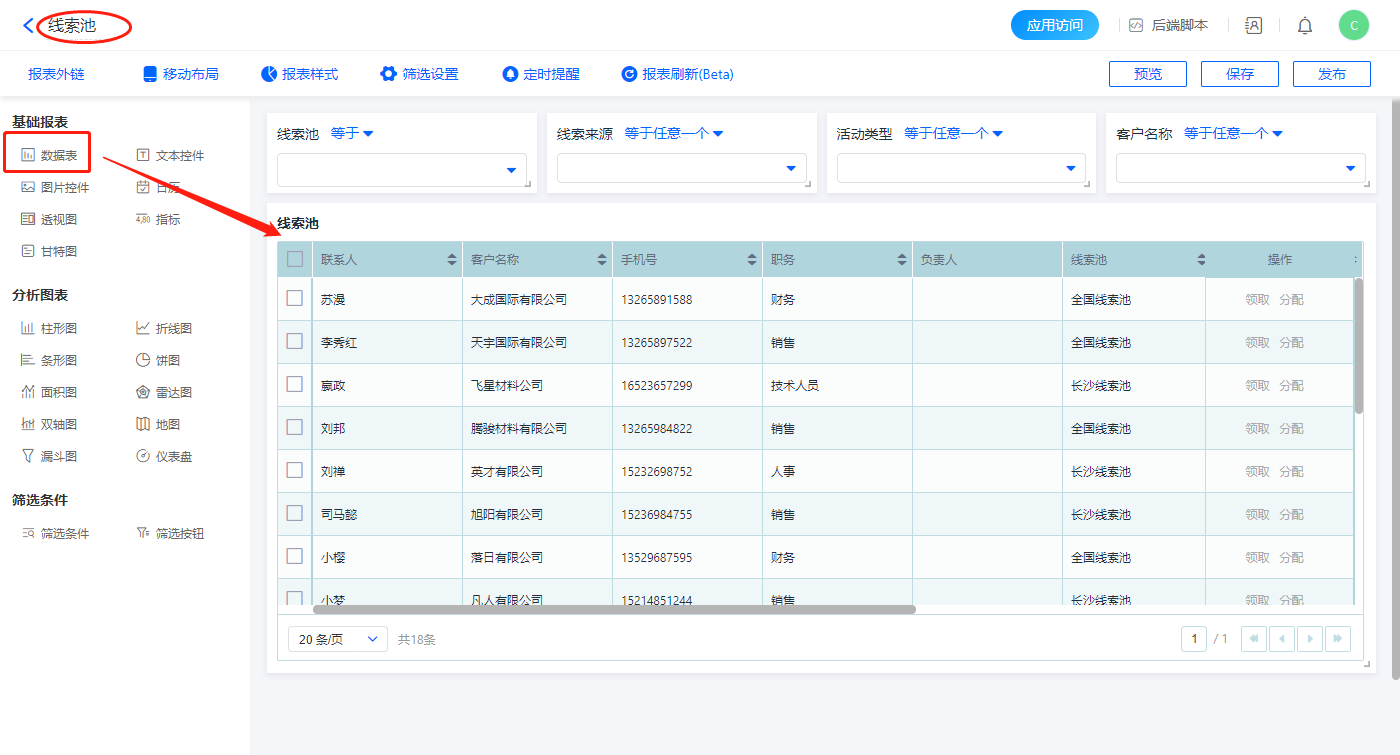
Task: Toggle the select-all checkbox in table header
Action: point(295,259)
